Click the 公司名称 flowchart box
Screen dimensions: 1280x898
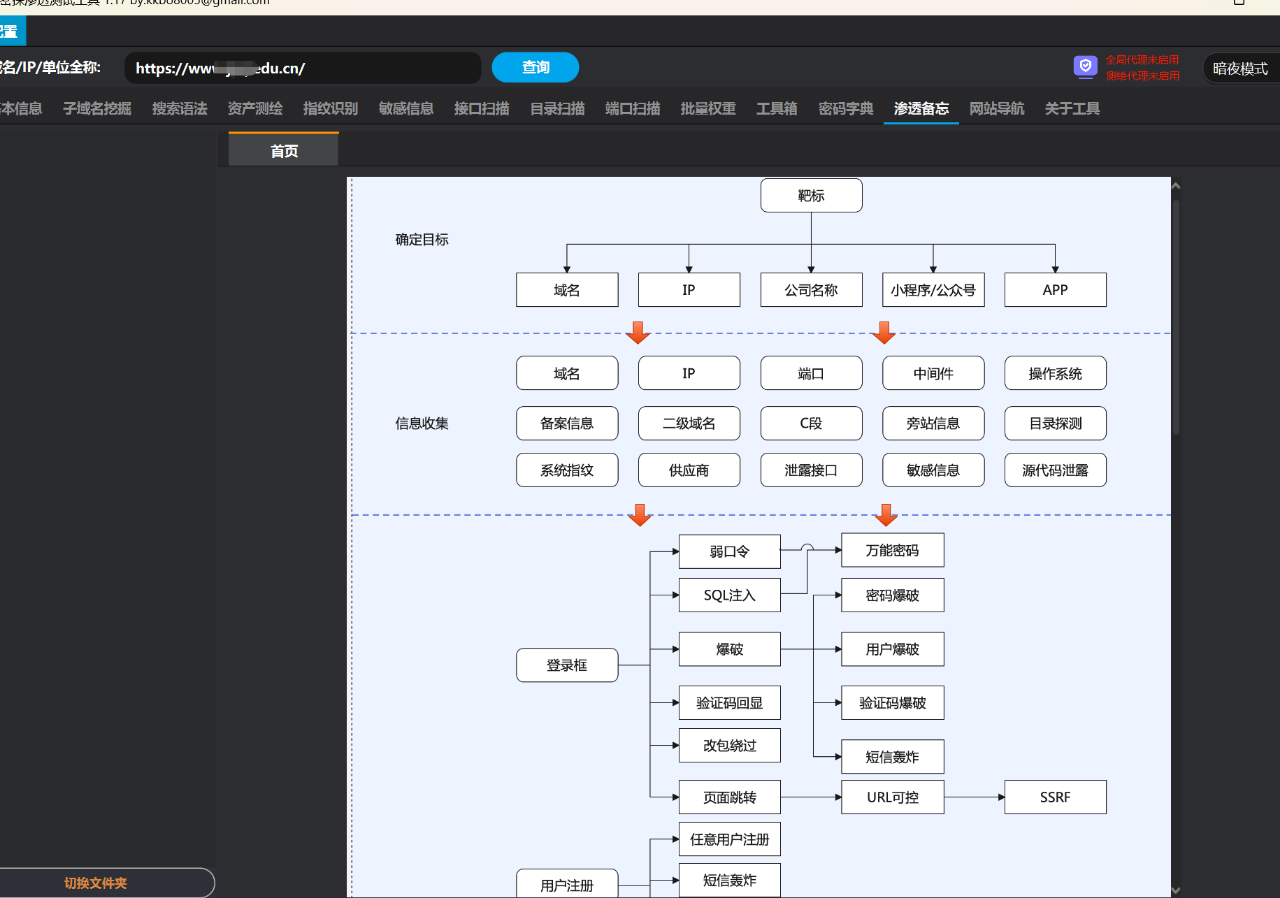tap(811, 290)
